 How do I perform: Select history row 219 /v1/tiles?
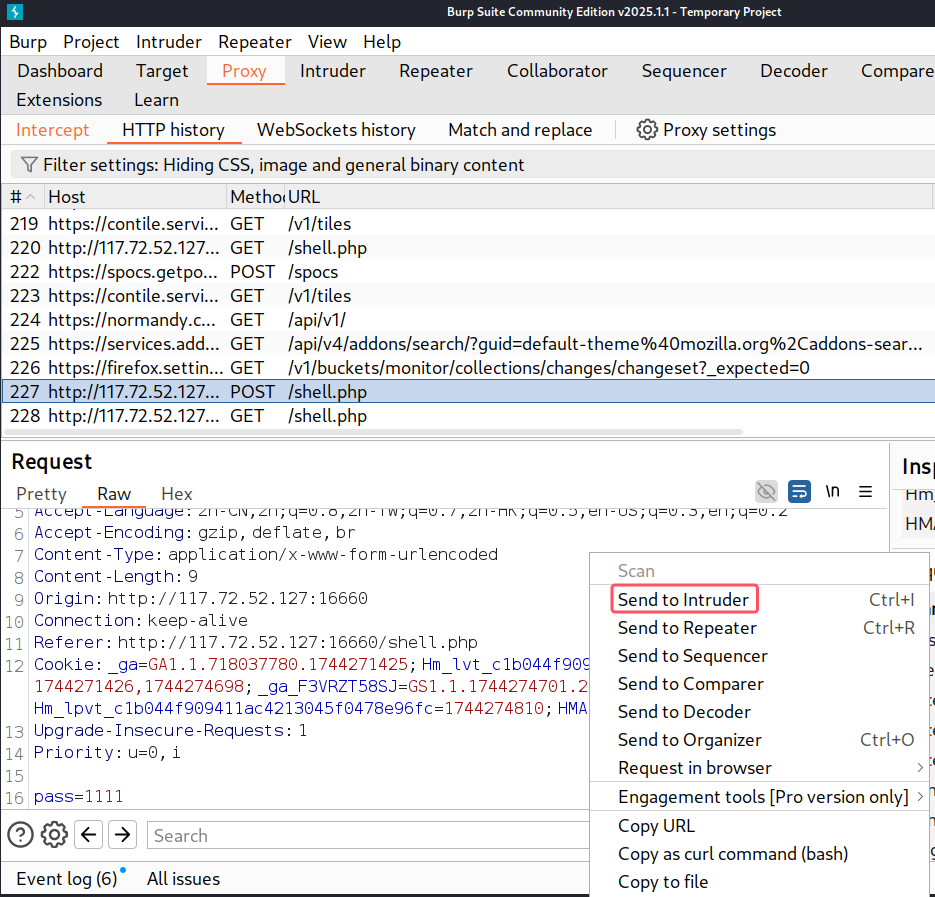coord(469,224)
